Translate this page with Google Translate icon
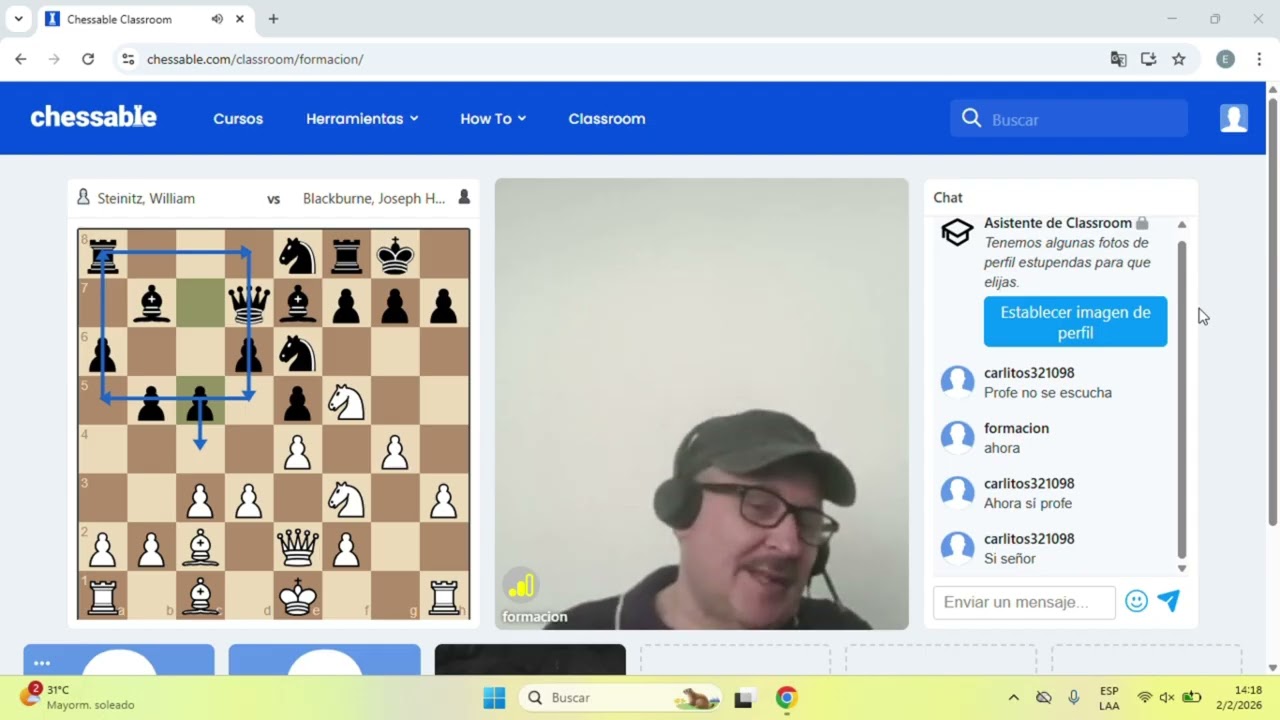This screenshot has height=720, width=1280. pyautogui.click(x=1118, y=59)
